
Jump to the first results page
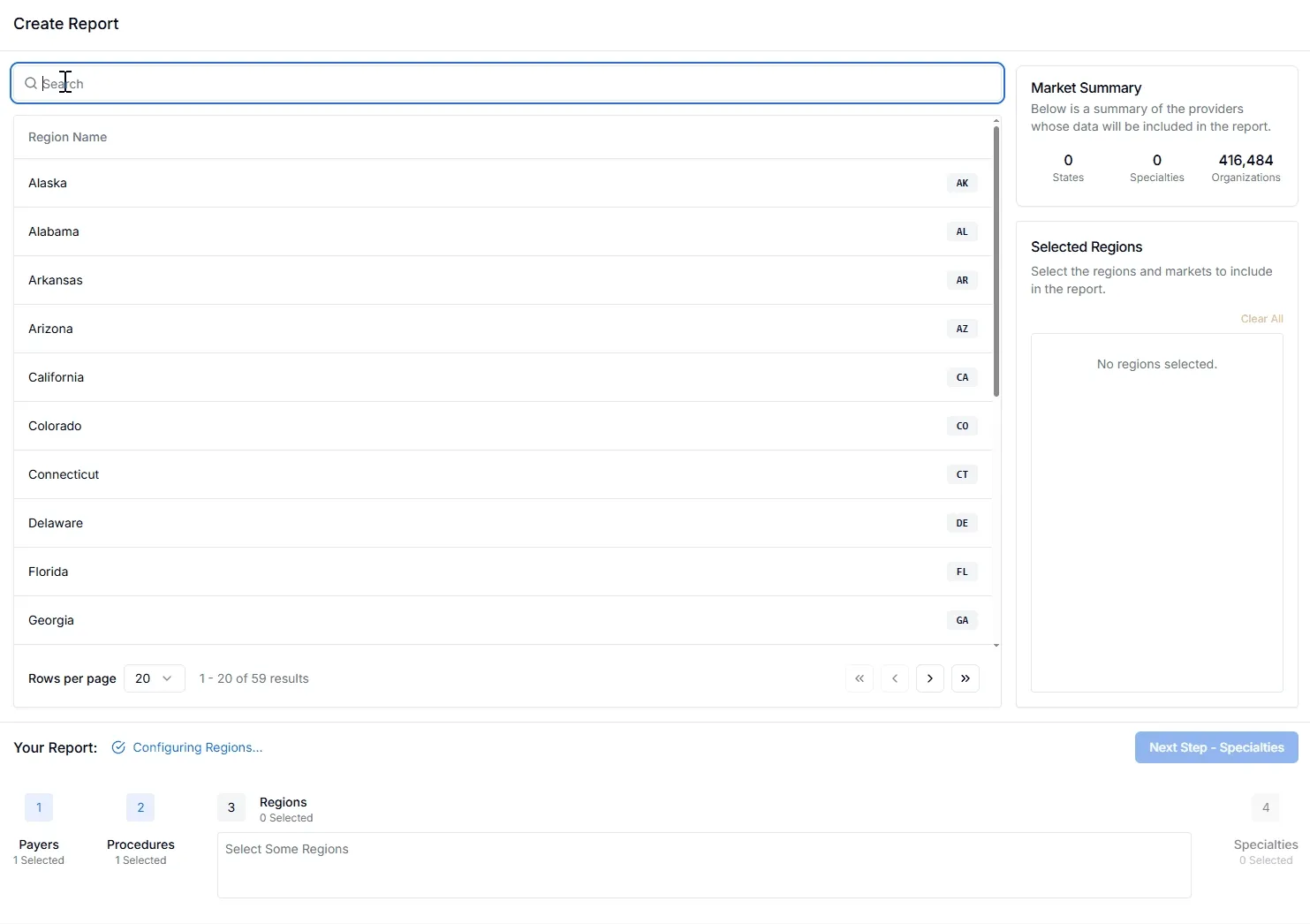pyautogui.click(x=859, y=678)
